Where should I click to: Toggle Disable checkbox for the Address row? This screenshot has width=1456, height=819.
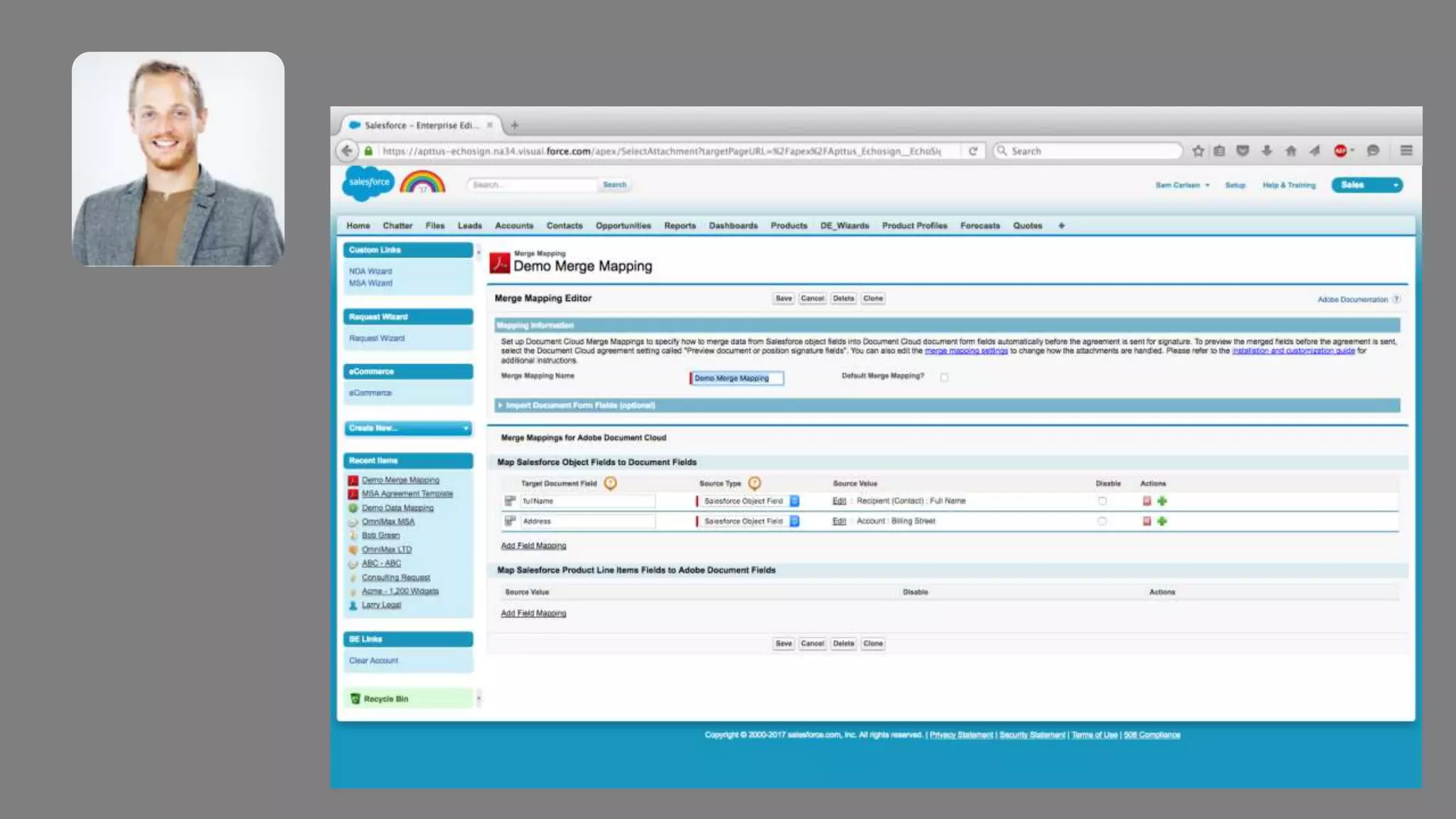point(1102,521)
